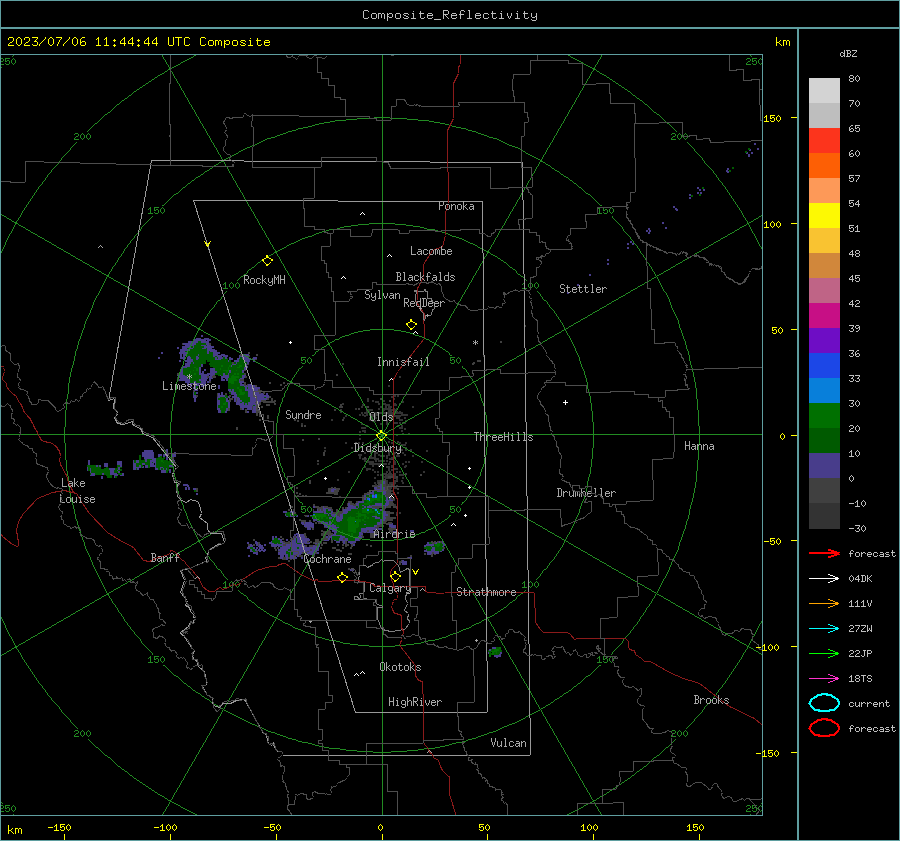Click the Sundre town label
The width and height of the screenshot is (900, 841).
tap(303, 414)
